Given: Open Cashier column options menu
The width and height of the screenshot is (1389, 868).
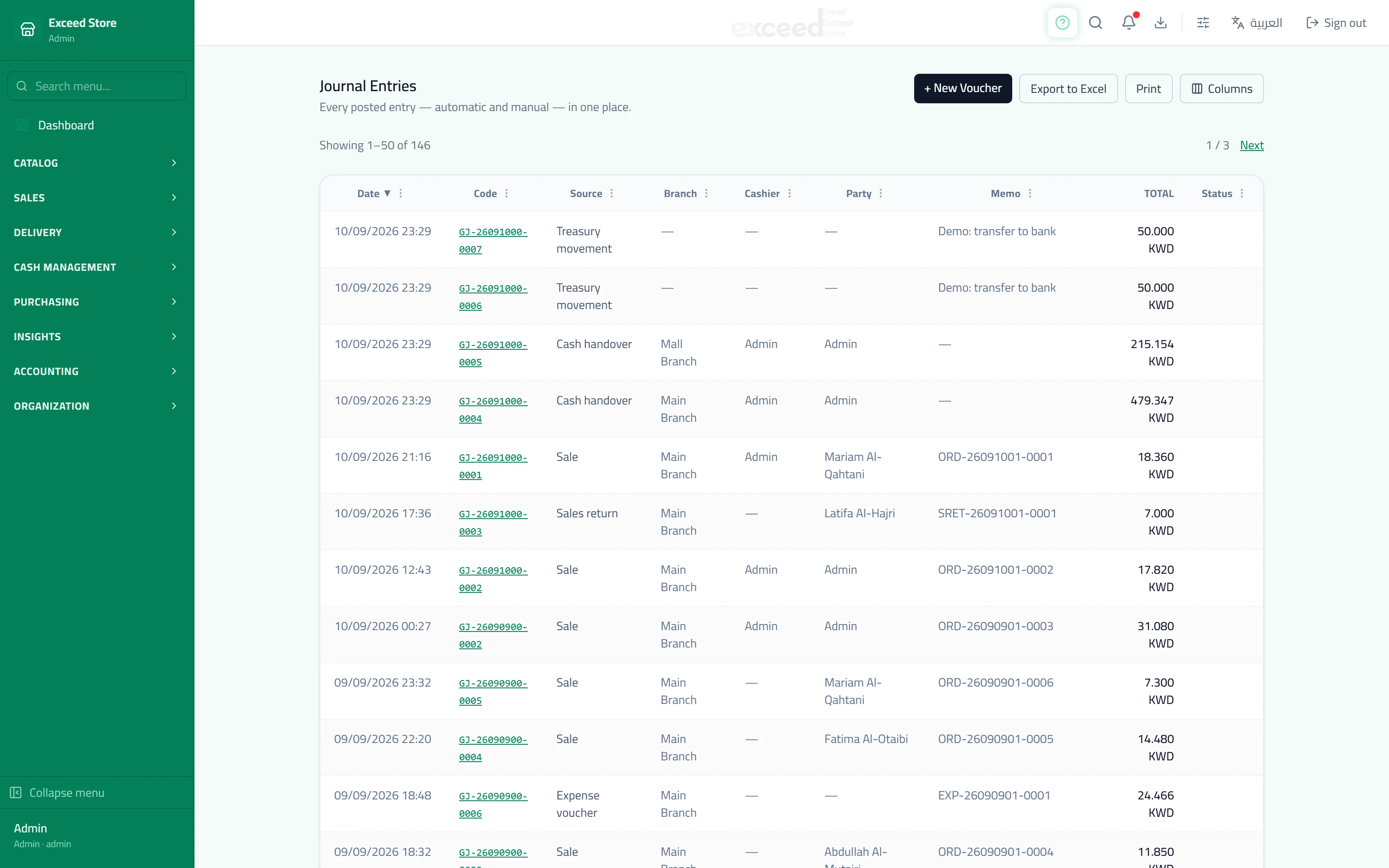Looking at the screenshot, I should click(789, 194).
